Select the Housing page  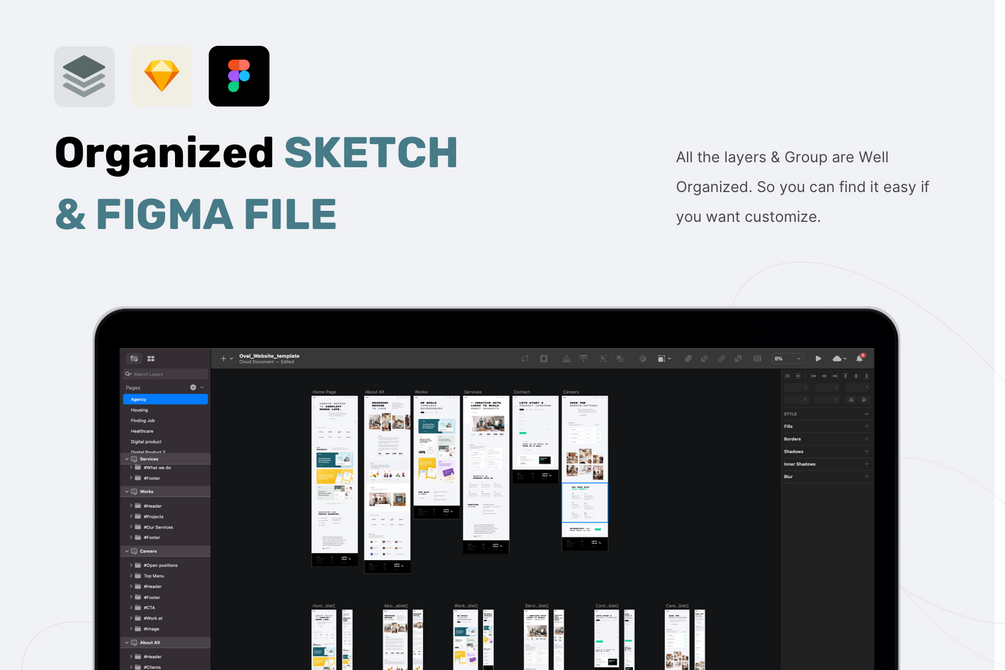[x=165, y=410]
